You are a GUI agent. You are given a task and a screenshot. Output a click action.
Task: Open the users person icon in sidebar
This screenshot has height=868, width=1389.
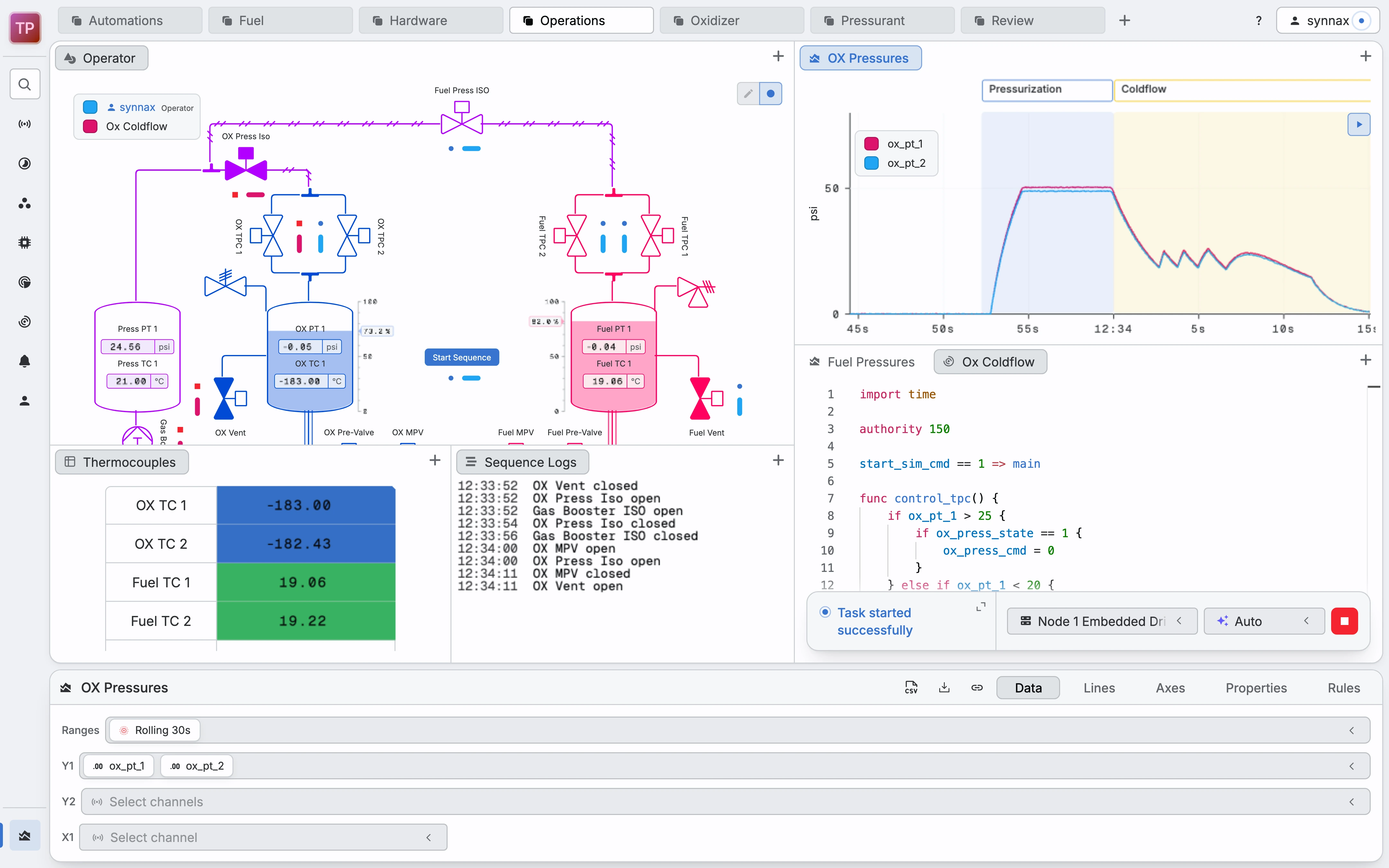(25, 401)
